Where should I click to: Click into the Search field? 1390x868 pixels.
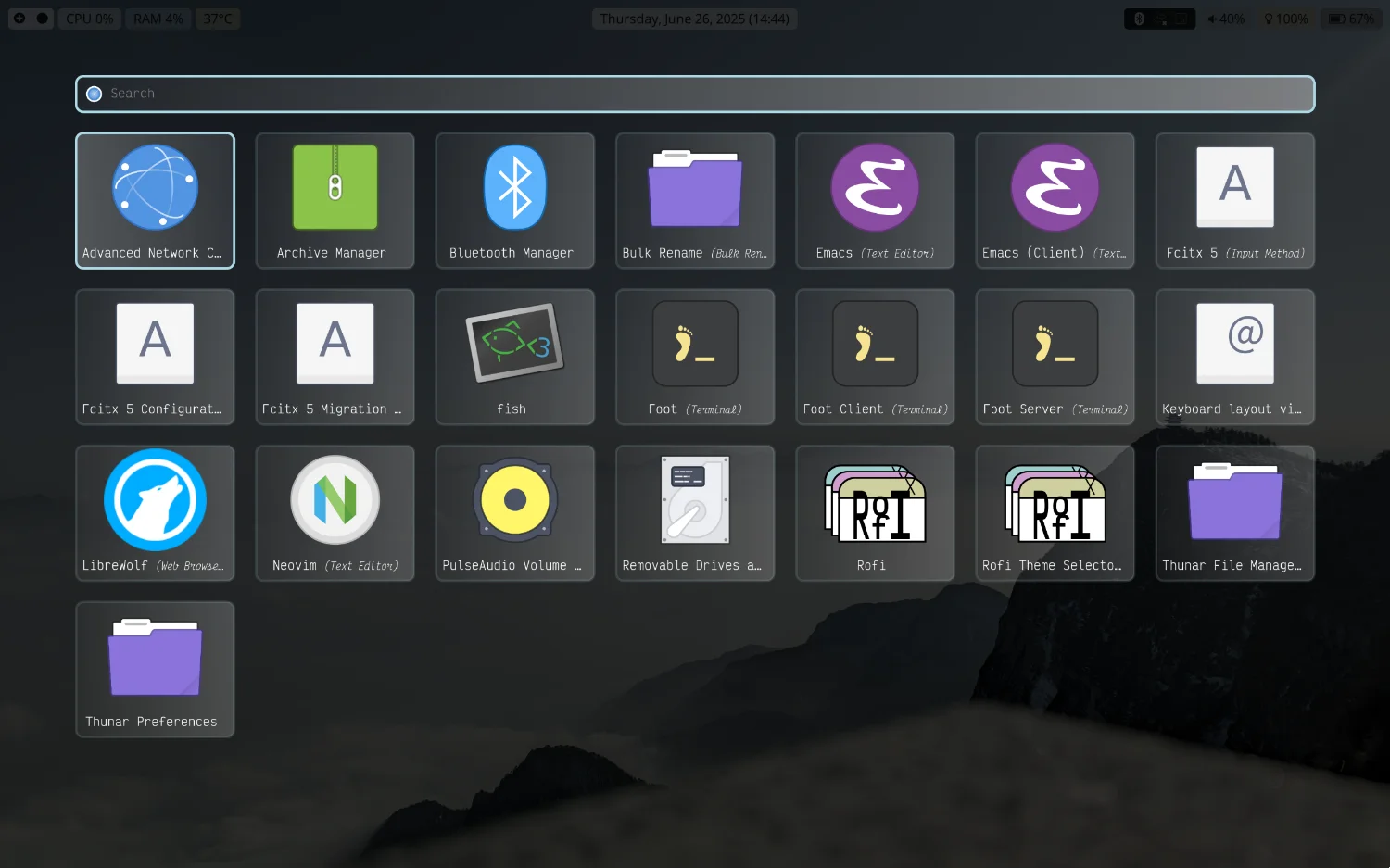coord(695,94)
